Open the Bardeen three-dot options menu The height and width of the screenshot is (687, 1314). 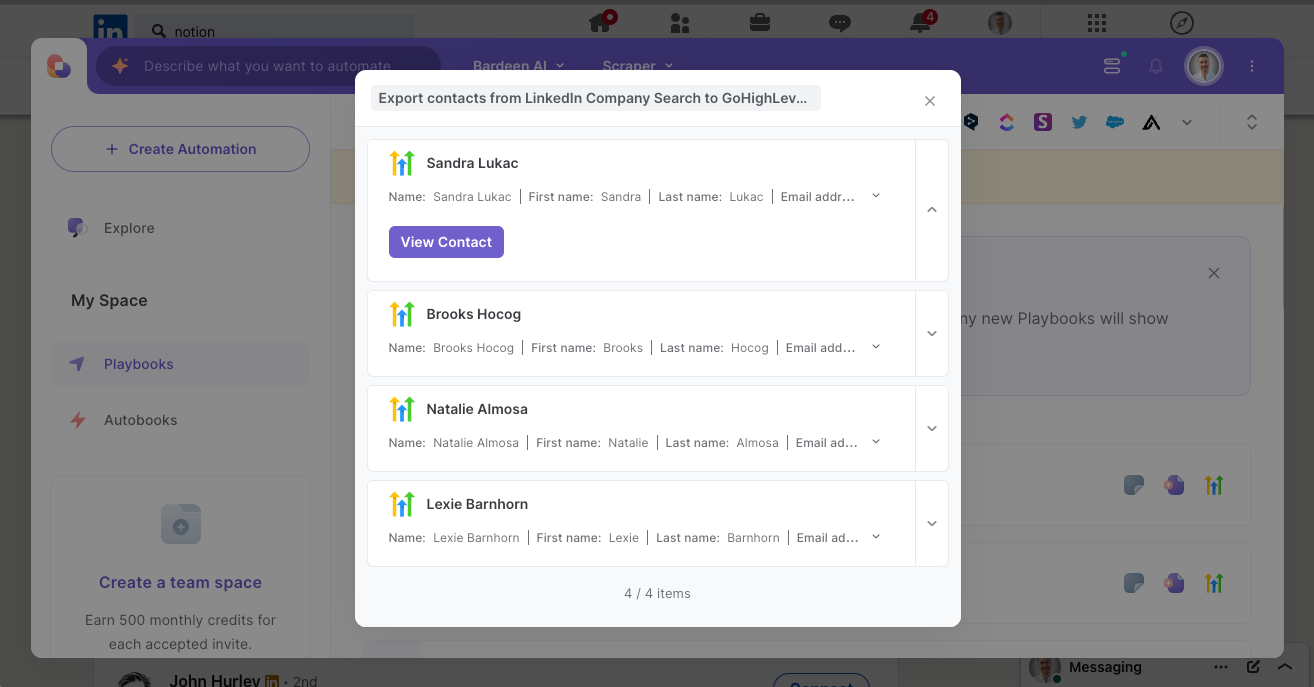pyautogui.click(x=1252, y=66)
